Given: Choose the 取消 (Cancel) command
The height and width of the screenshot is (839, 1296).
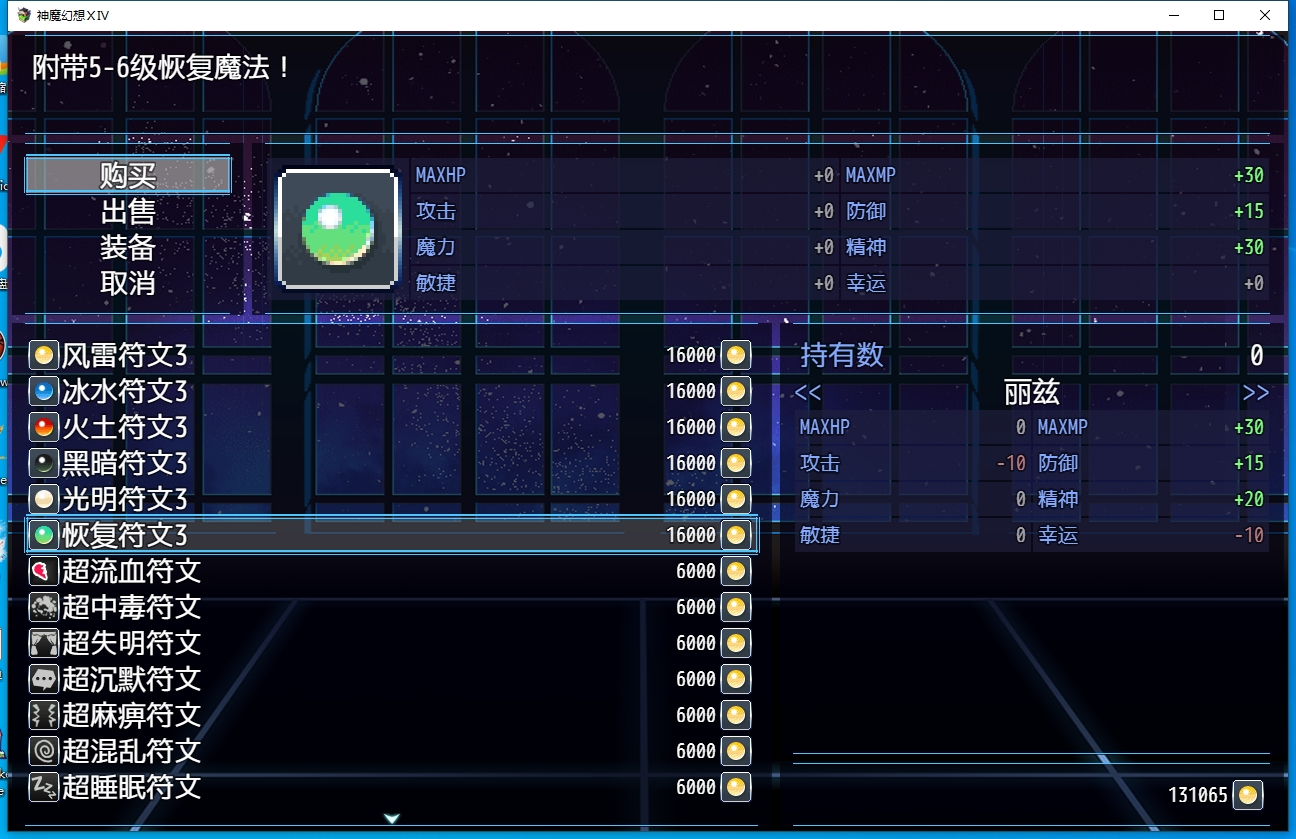Looking at the screenshot, I should pyautogui.click(x=128, y=283).
